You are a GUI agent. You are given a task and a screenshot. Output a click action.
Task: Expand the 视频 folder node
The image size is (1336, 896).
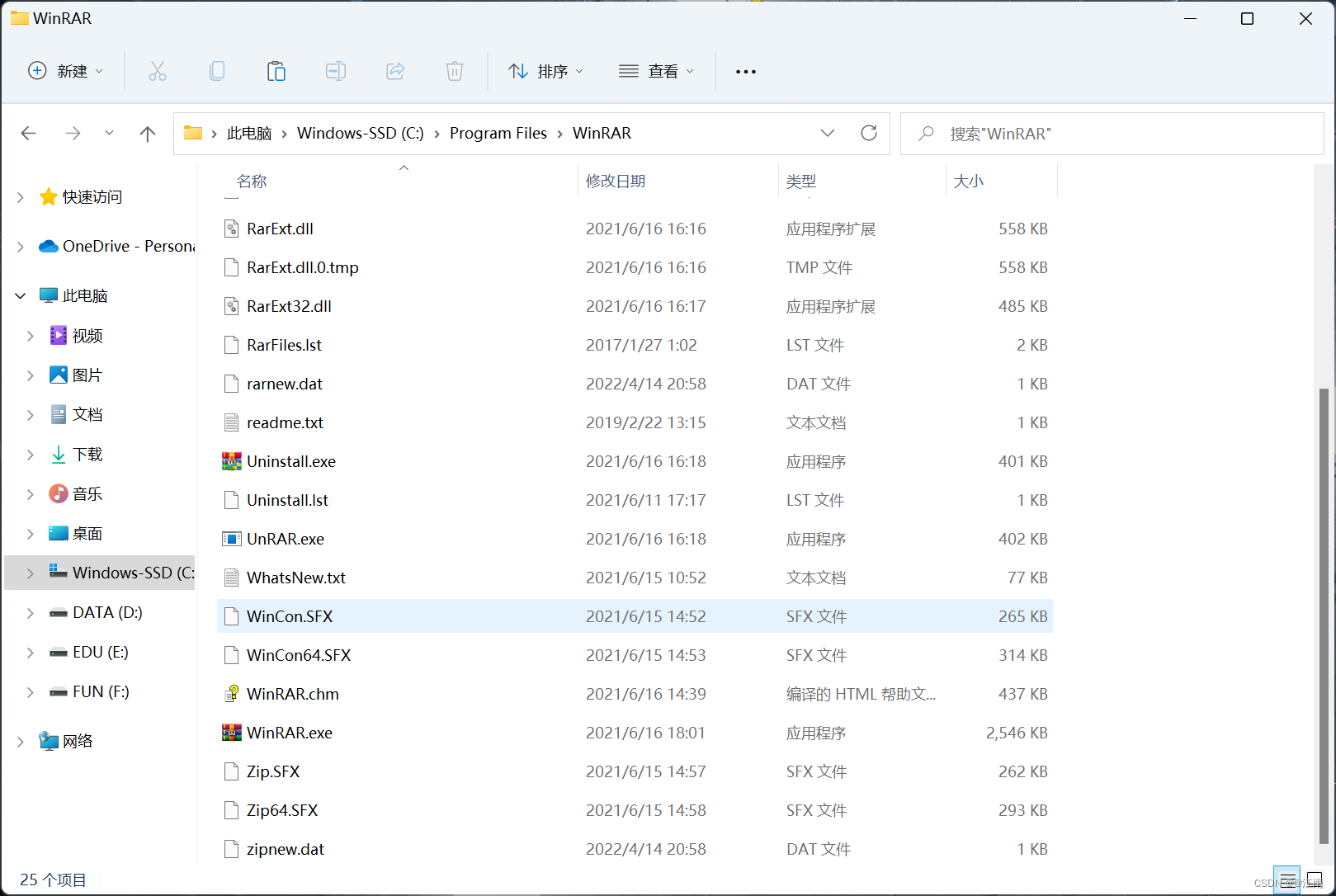(x=31, y=335)
